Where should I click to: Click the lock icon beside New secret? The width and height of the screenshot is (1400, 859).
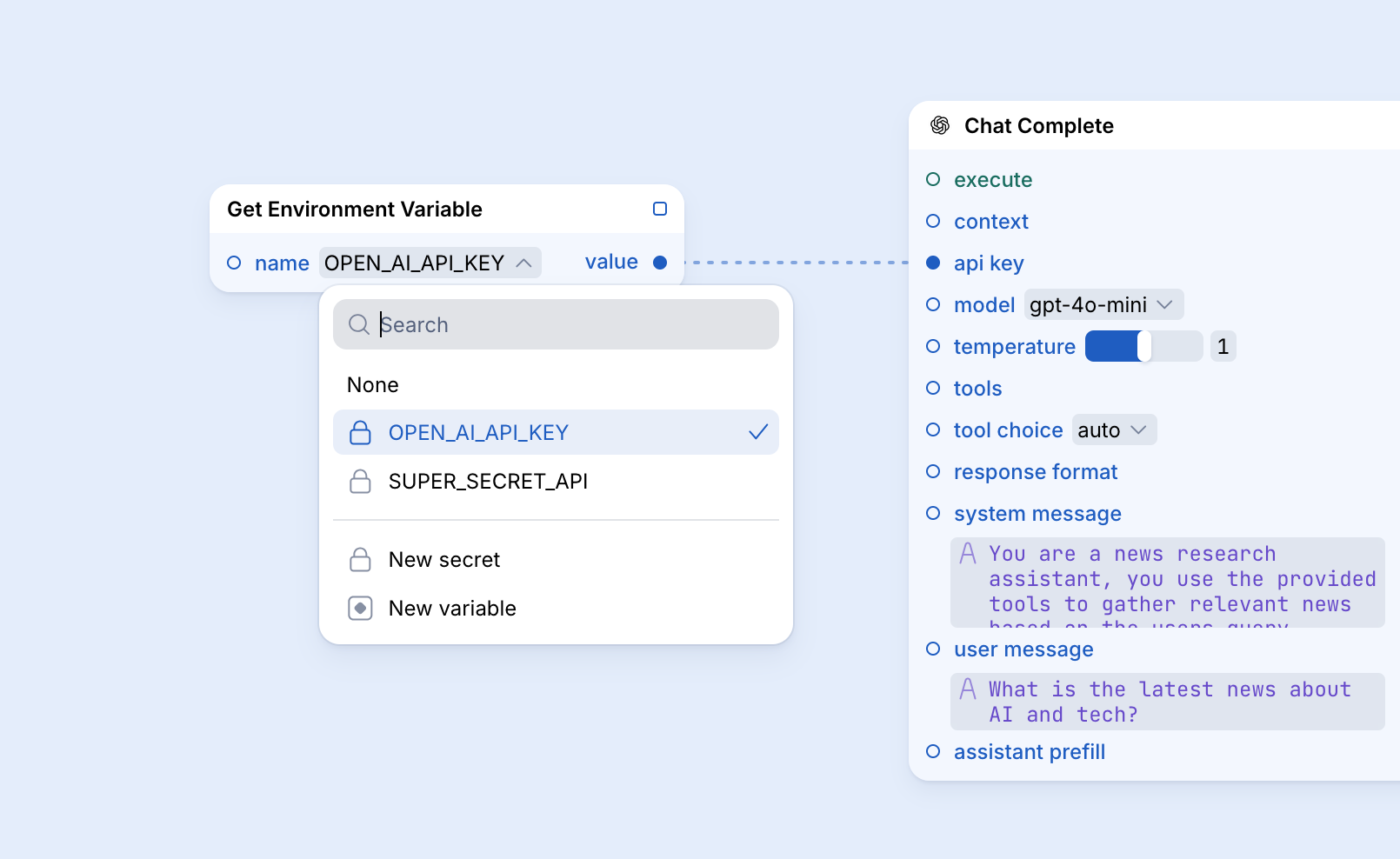pyautogui.click(x=360, y=559)
